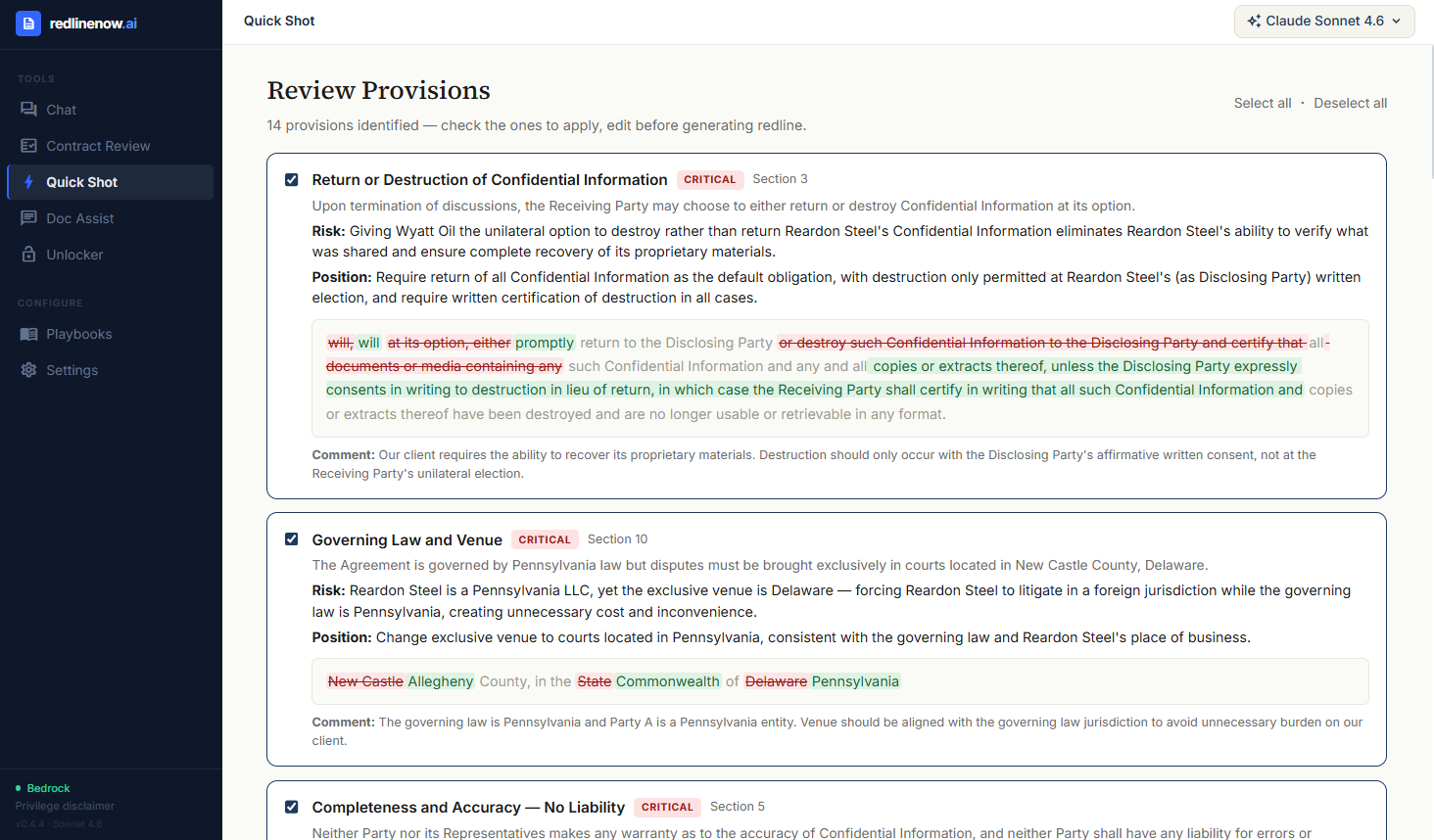Select the Contract Review envelope icon
Image resolution: width=1434 pixels, height=840 pixels.
30,145
